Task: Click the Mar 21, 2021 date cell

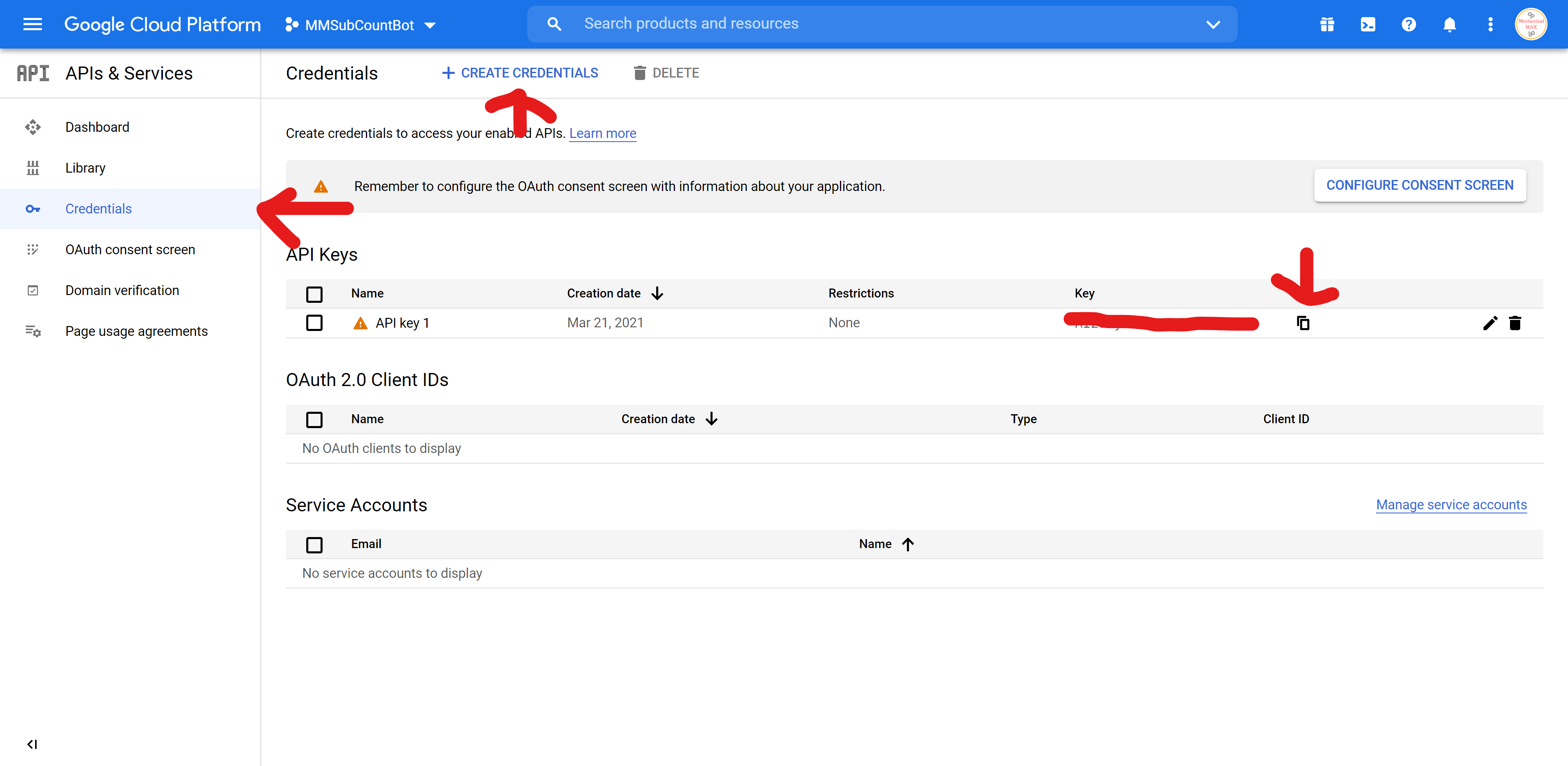Action: coord(605,322)
